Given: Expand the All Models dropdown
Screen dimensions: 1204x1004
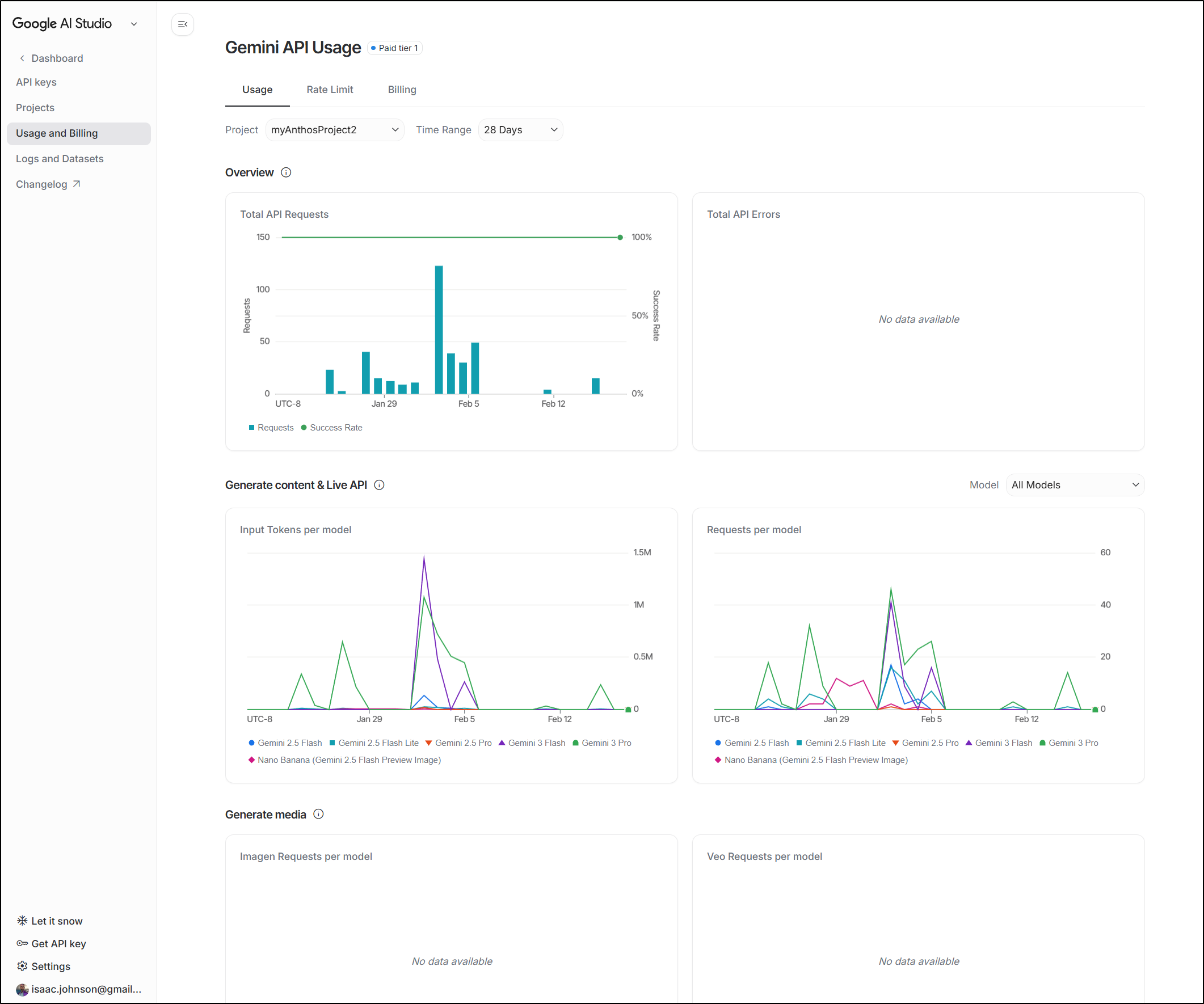Looking at the screenshot, I should [1075, 485].
